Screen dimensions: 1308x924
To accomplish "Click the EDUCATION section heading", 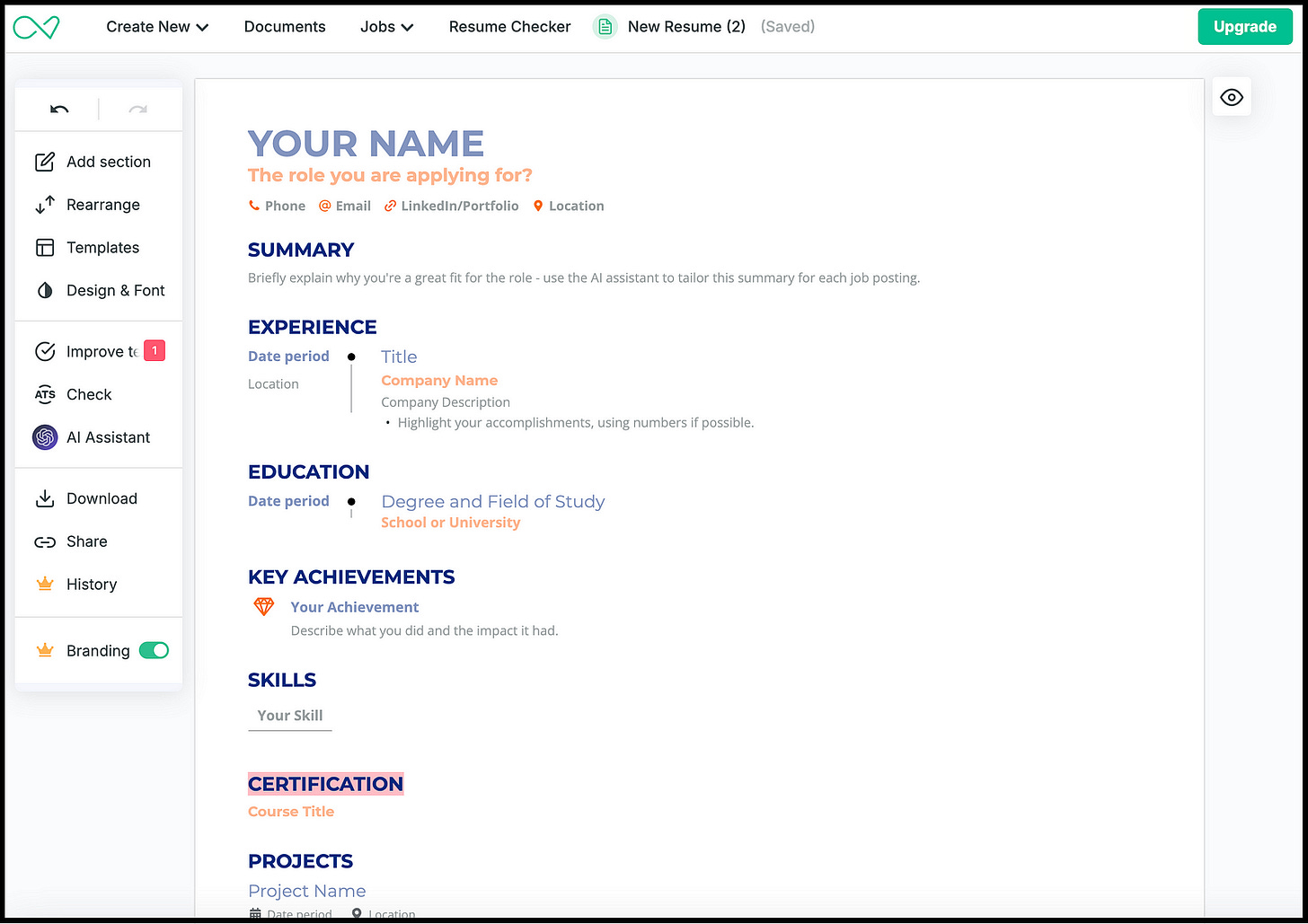I will click(x=309, y=471).
